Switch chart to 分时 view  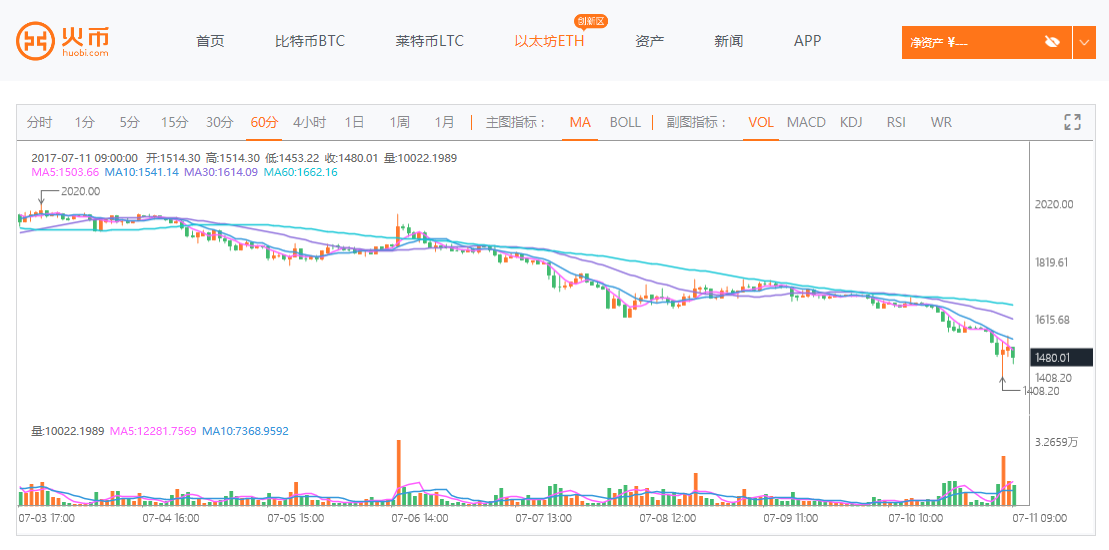point(40,122)
